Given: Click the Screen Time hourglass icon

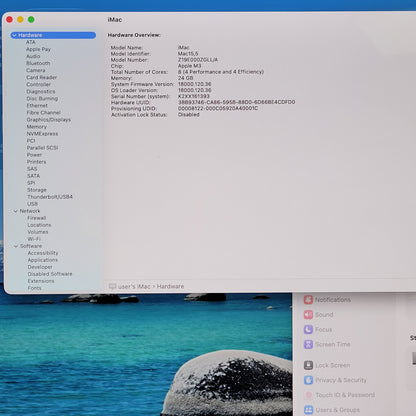Looking at the screenshot, I should (x=308, y=344).
